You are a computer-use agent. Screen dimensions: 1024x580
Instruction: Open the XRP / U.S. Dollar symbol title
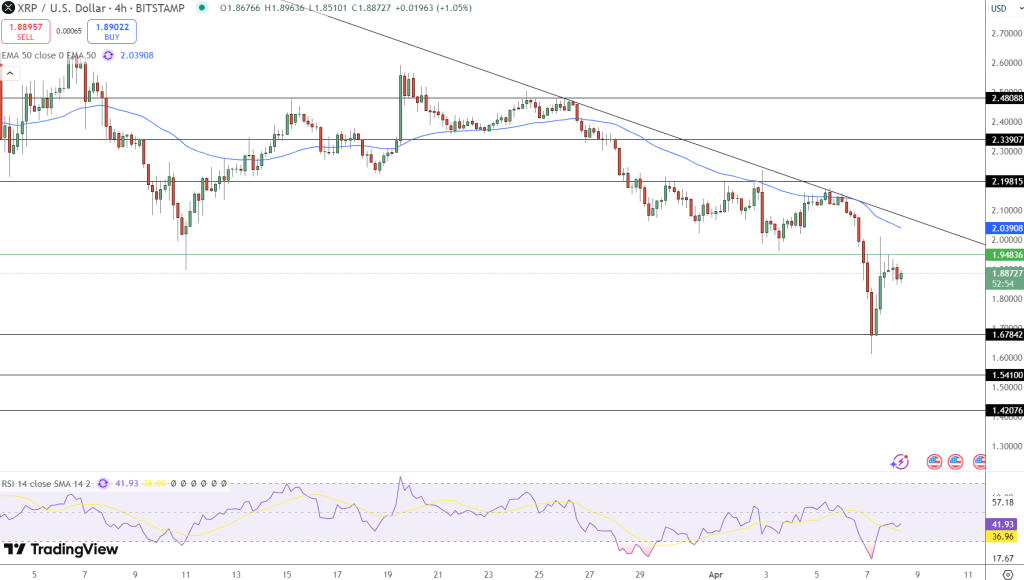pyautogui.click(x=101, y=8)
